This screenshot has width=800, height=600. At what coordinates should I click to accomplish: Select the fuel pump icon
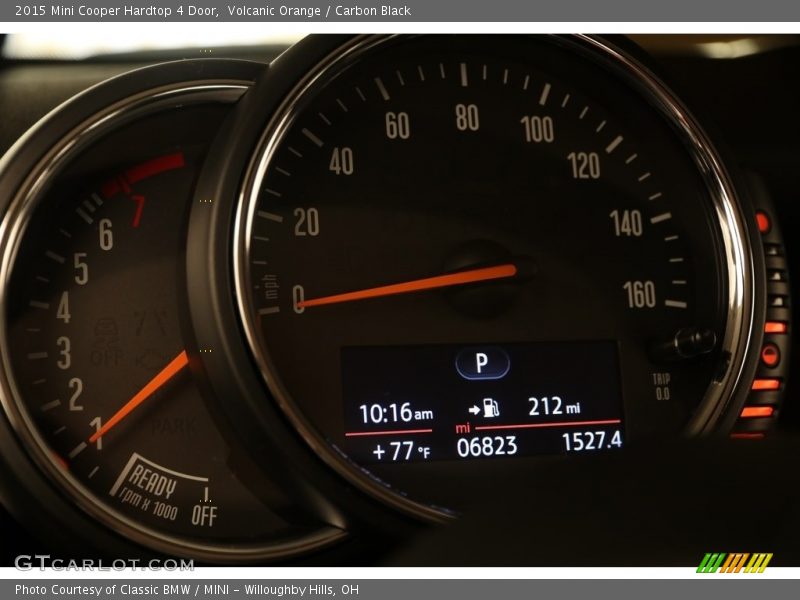[x=489, y=404]
